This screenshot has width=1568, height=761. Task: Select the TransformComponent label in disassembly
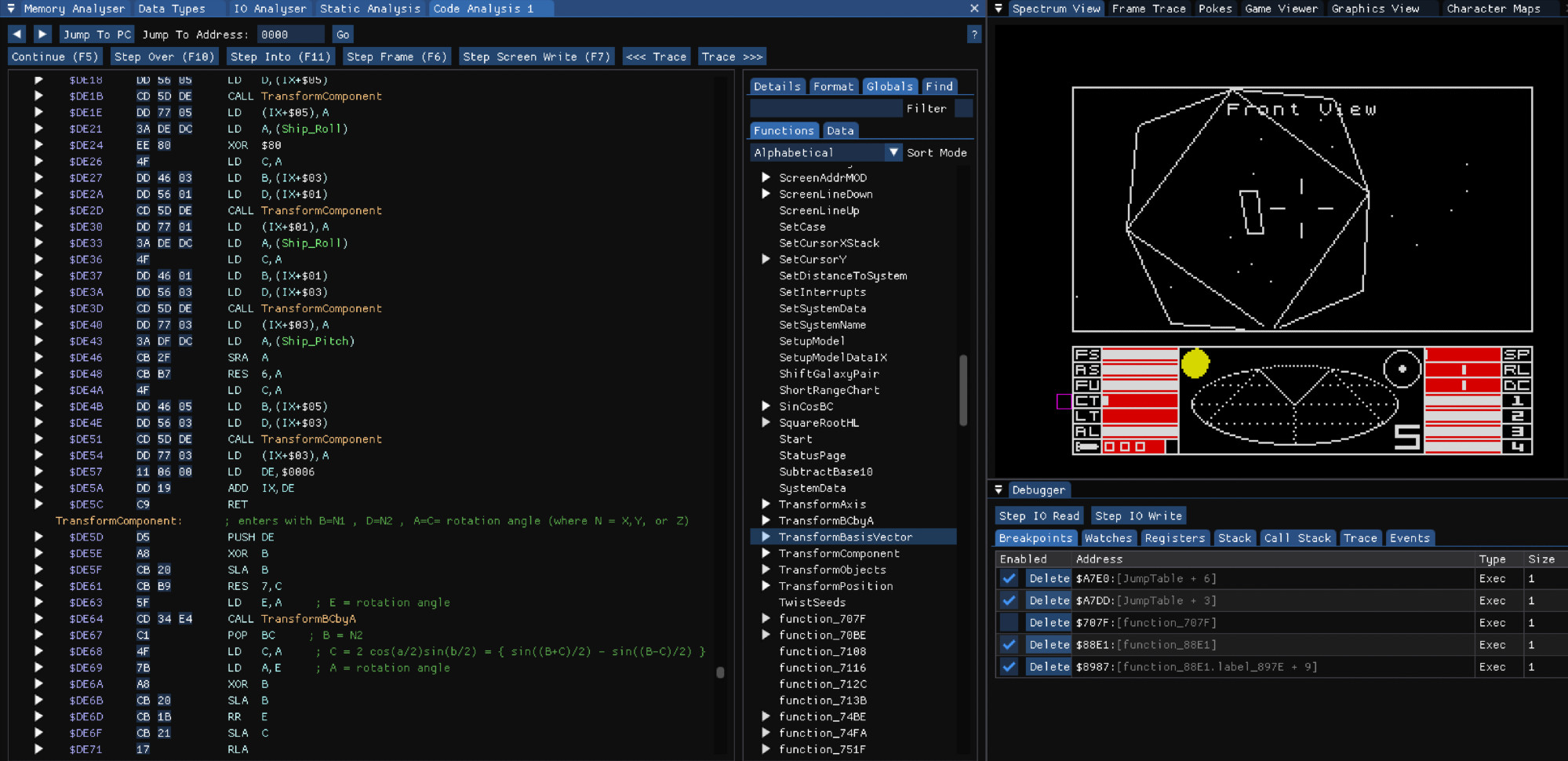(118, 521)
